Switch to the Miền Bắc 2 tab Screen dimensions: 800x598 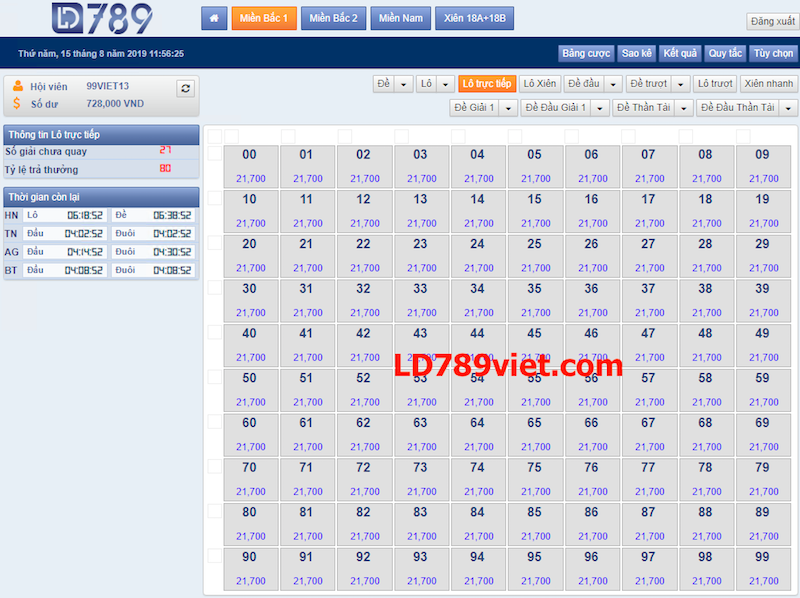(x=333, y=18)
